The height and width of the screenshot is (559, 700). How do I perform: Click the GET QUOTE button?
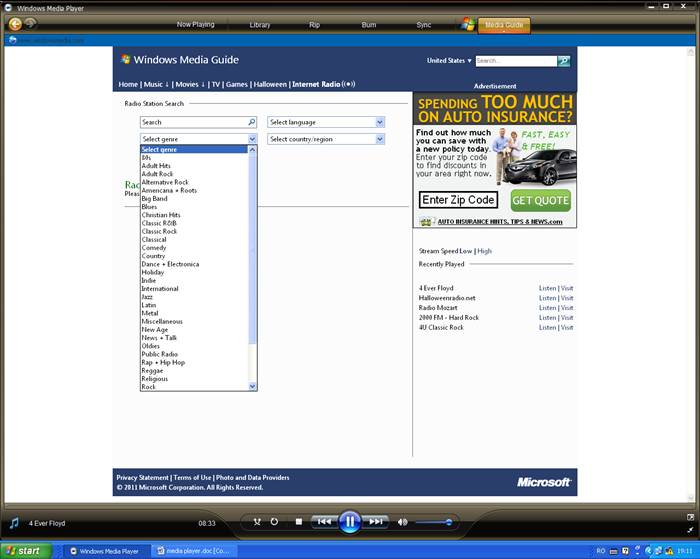point(541,200)
